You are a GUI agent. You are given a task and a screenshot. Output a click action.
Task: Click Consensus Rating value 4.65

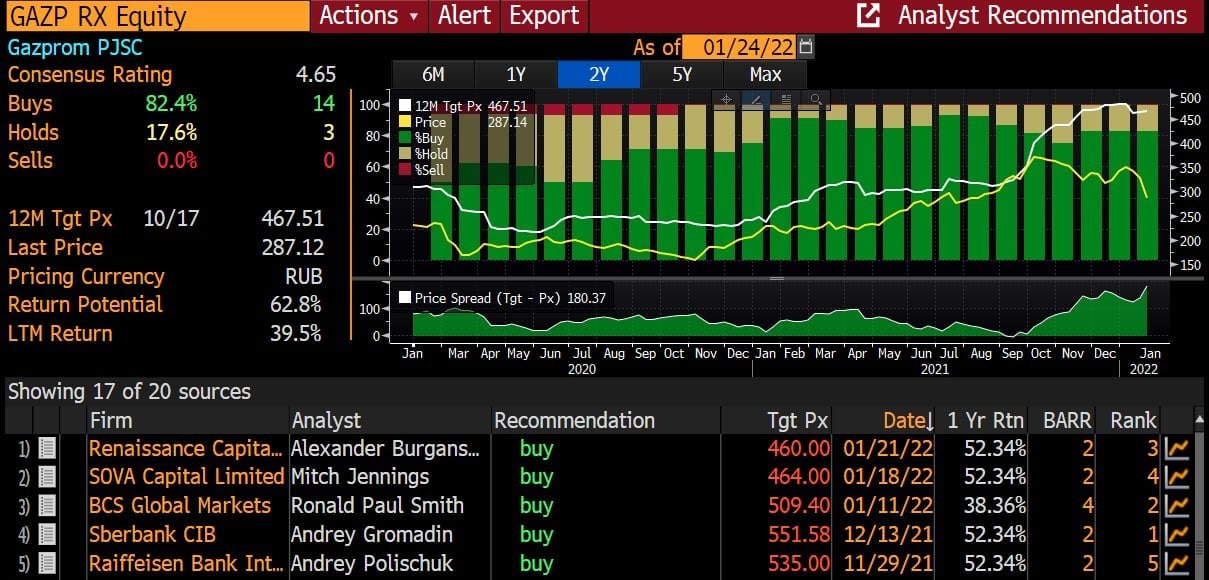[316, 75]
